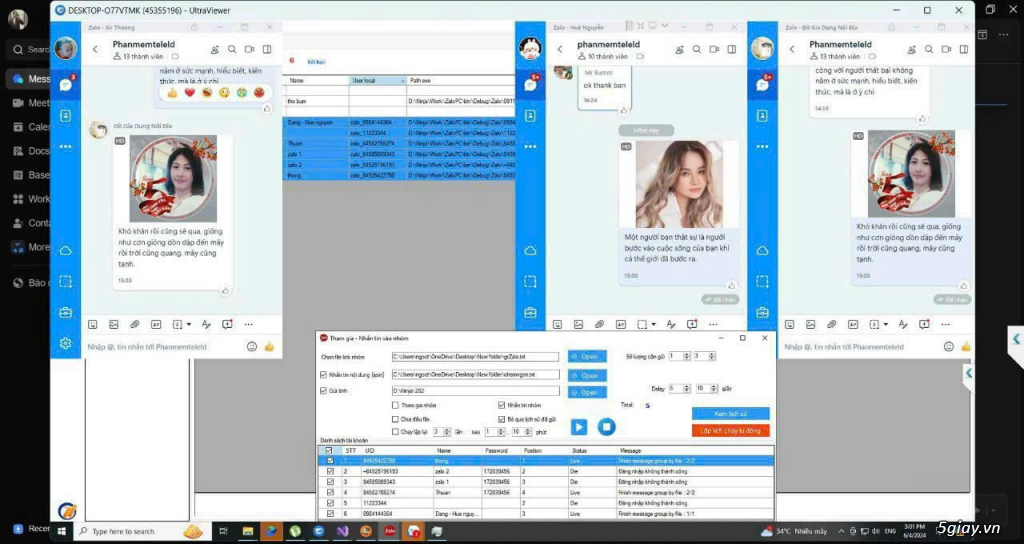Uncheck 'Nhắn tin nhóm' checkbox
This screenshot has height=544, width=1024.
pos(502,406)
